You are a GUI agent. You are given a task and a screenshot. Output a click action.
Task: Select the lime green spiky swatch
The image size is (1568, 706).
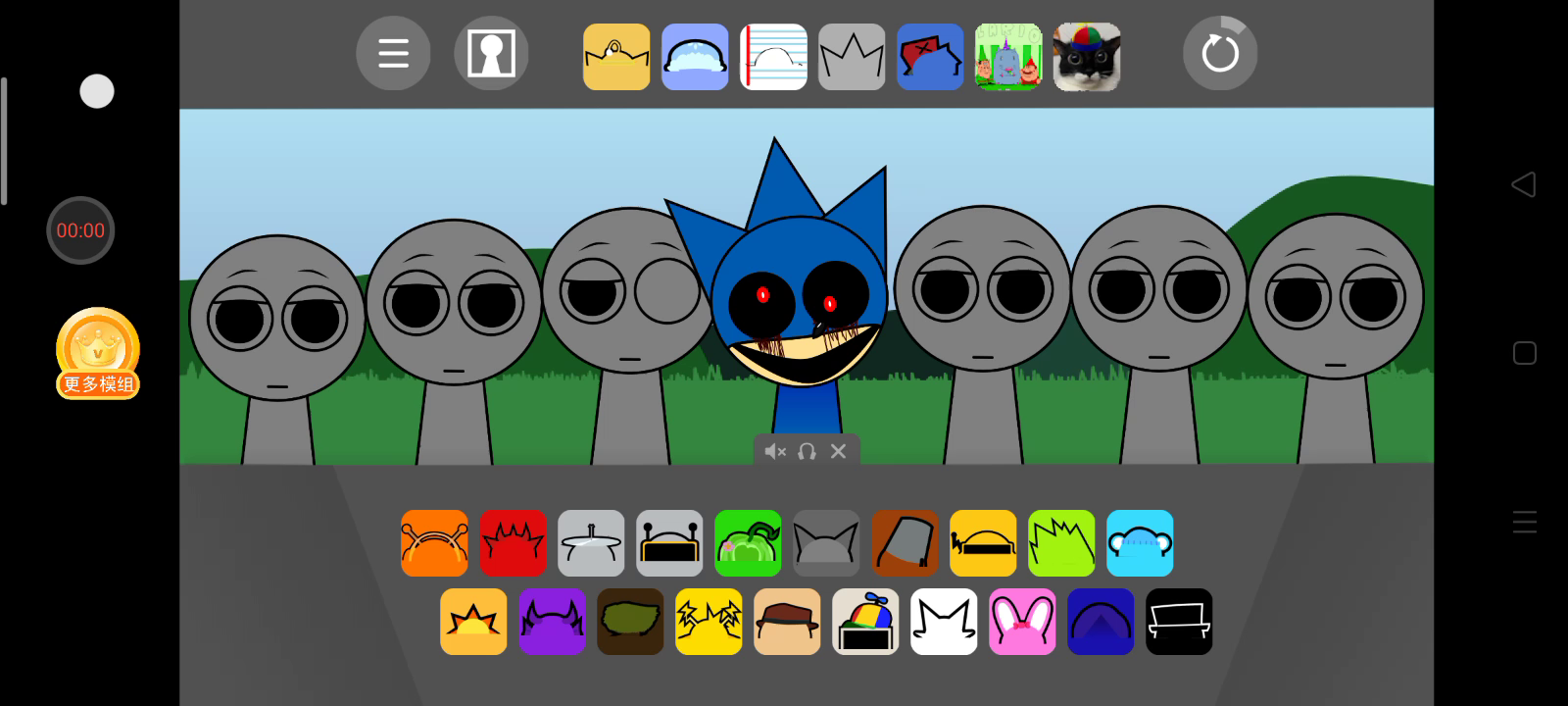pos(1061,543)
